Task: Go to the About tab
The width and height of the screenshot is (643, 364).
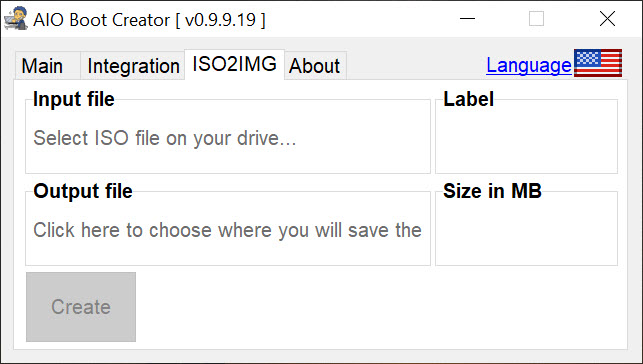Action: 315,66
